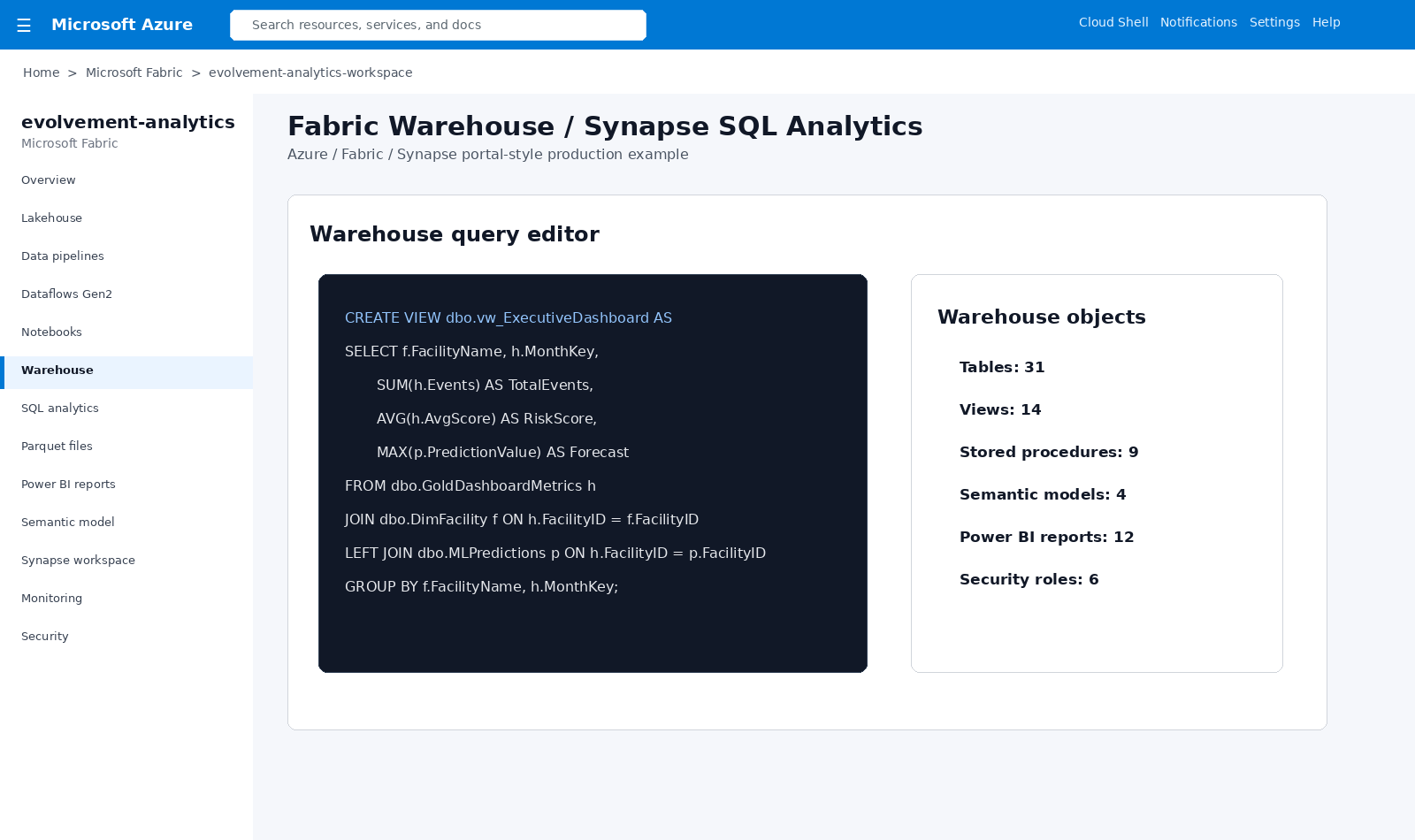Image resolution: width=1415 pixels, height=840 pixels.
Task: Click the SUM(h.Events) AS TotalEvents line
Action: pyautogui.click(x=485, y=385)
